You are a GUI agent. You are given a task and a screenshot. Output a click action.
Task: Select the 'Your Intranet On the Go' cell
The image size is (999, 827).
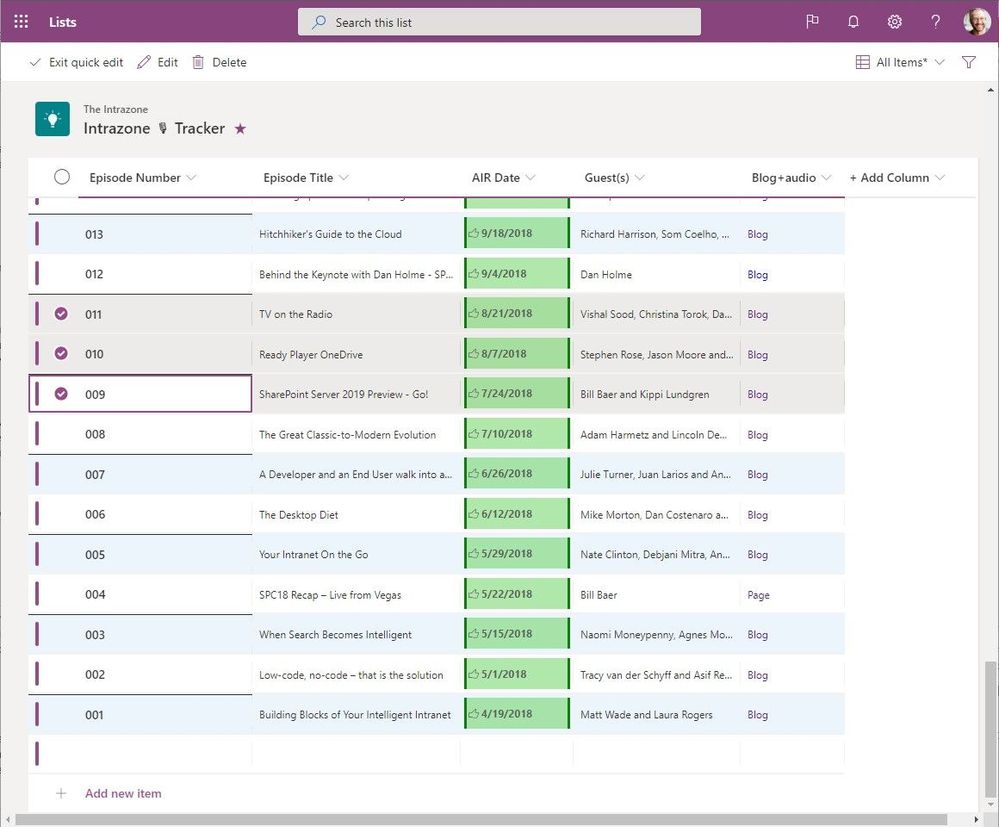(356, 554)
